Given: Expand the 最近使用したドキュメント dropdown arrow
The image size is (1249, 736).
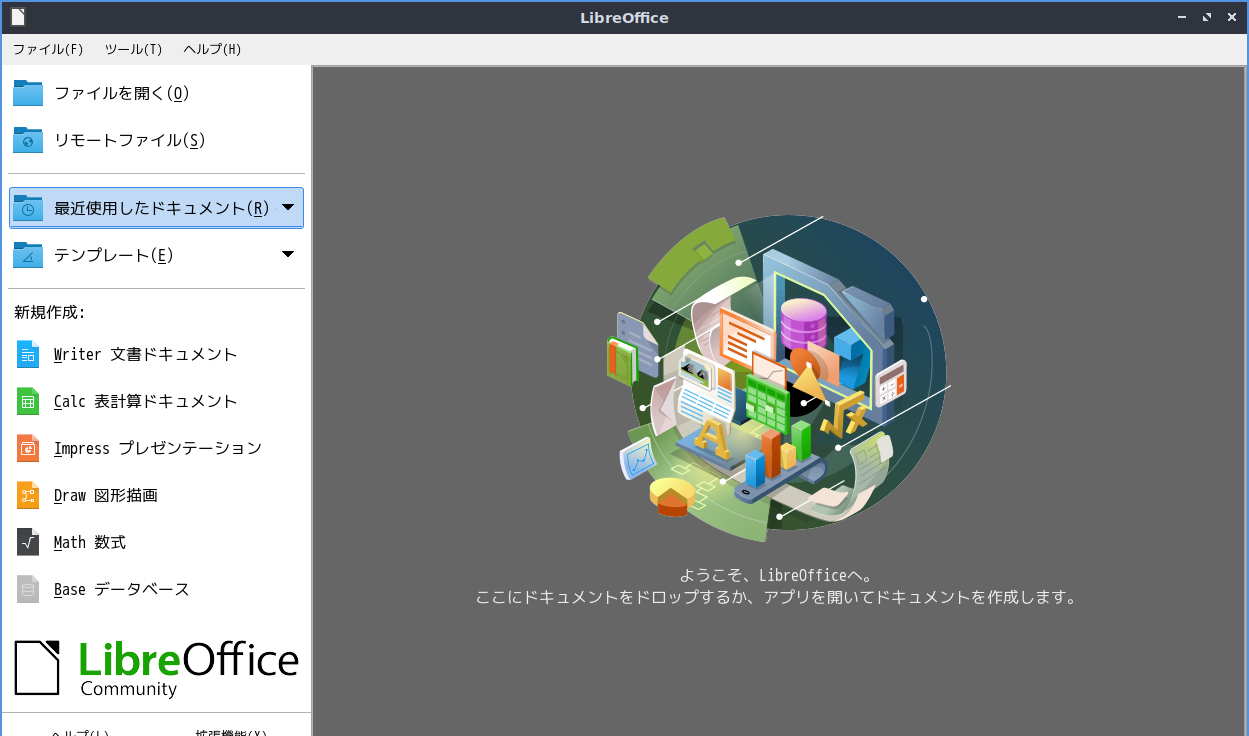Looking at the screenshot, I should (288, 208).
